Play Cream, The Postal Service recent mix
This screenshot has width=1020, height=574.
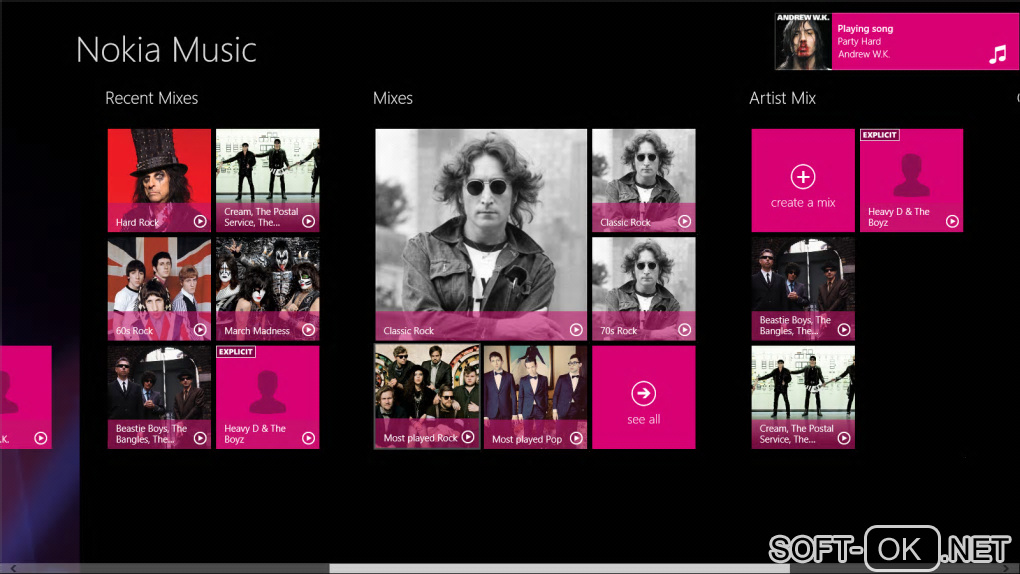click(308, 221)
